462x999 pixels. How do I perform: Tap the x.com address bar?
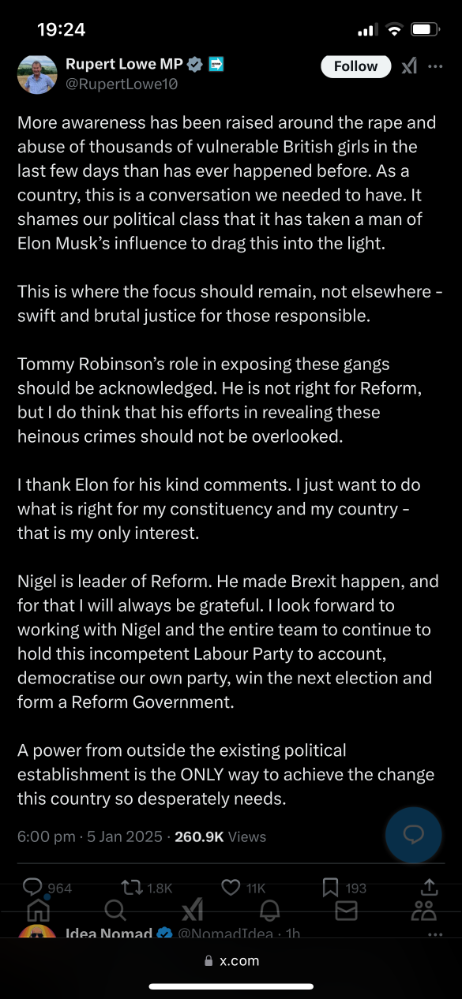pyautogui.click(x=231, y=961)
